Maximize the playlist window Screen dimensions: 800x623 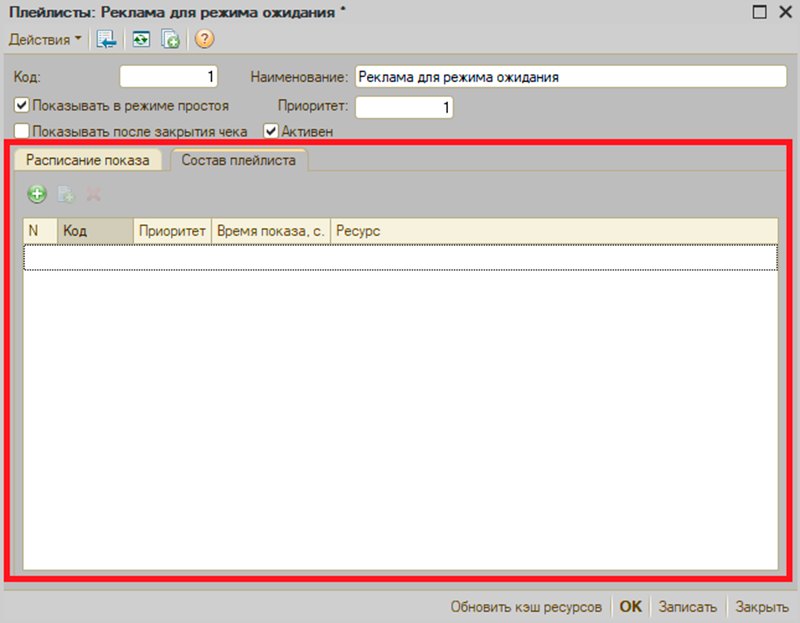759,12
